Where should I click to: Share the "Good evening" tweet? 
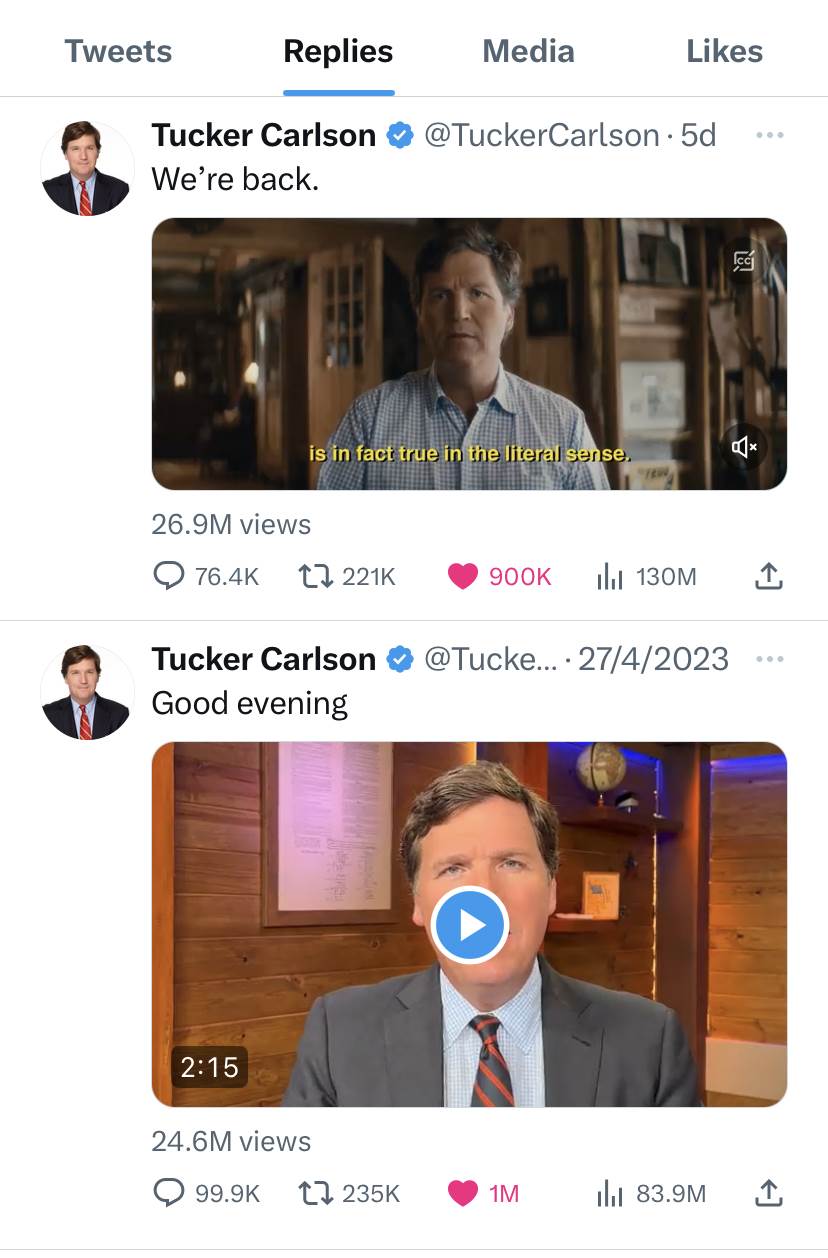click(x=767, y=1193)
